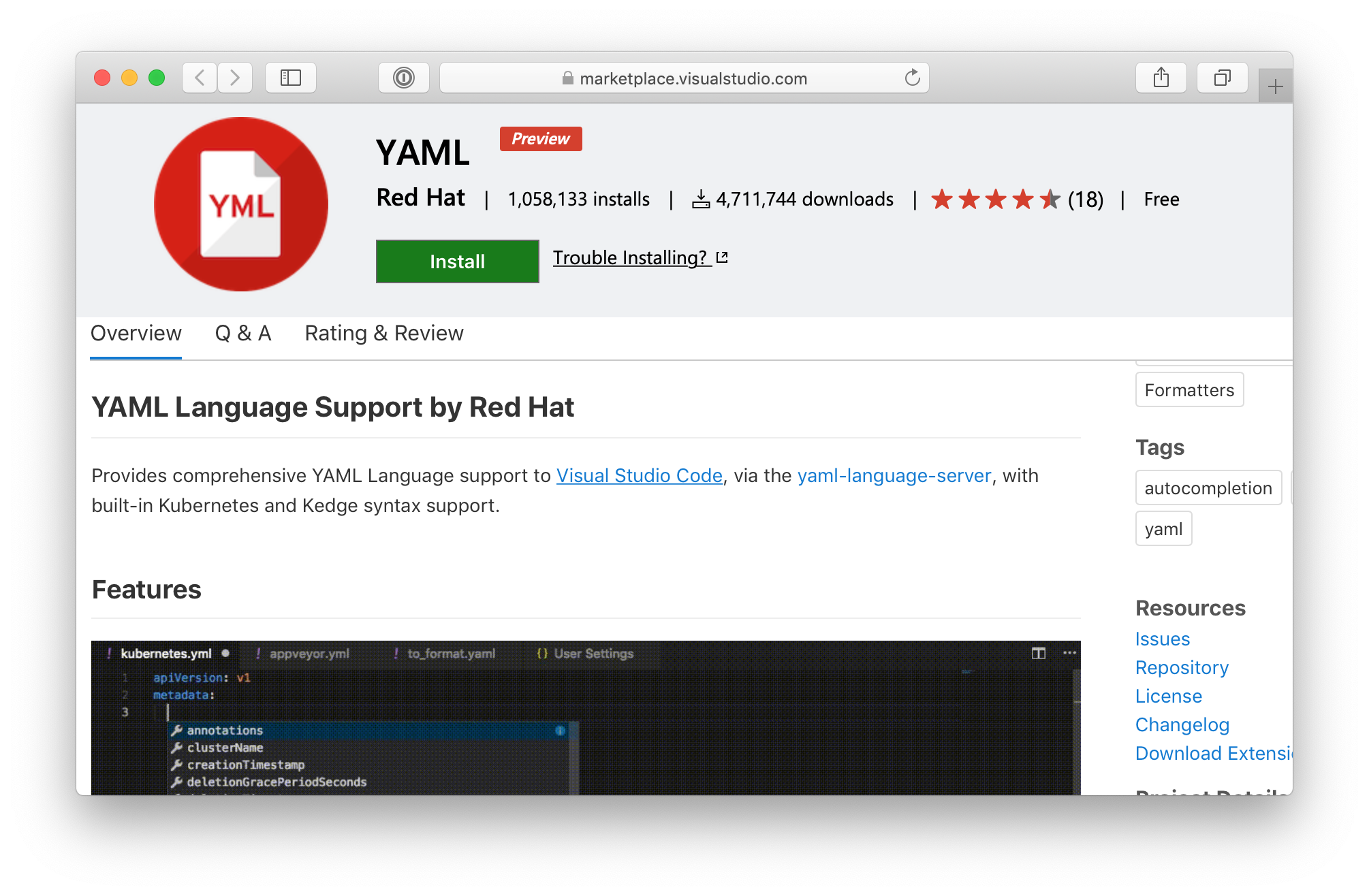
Task: Click the Safari back navigation arrow
Action: pos(200,78)
